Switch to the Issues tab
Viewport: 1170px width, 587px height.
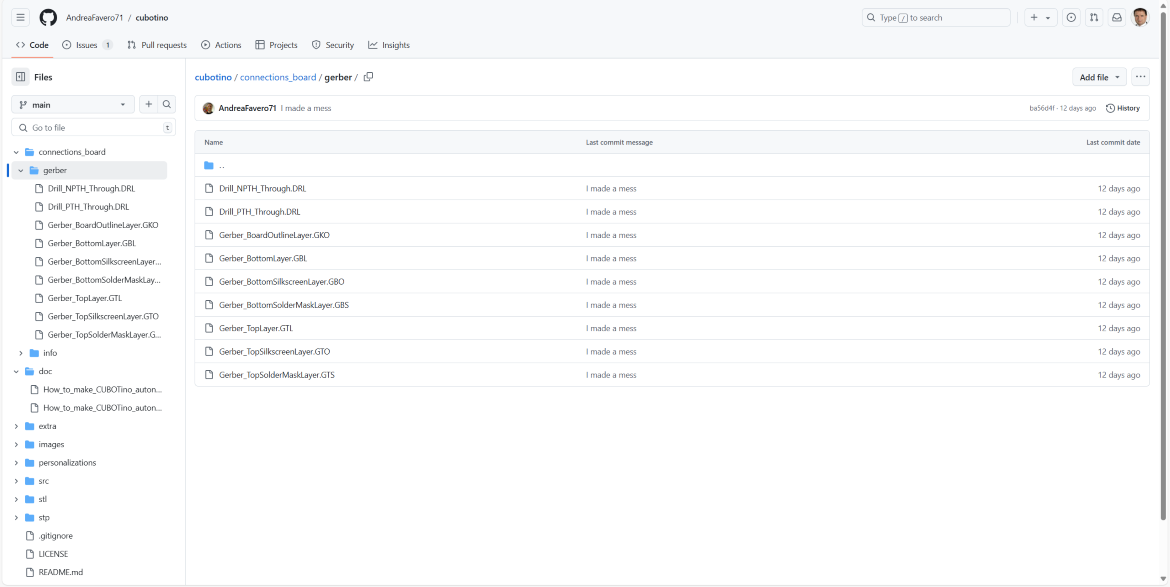pos(87,45)
